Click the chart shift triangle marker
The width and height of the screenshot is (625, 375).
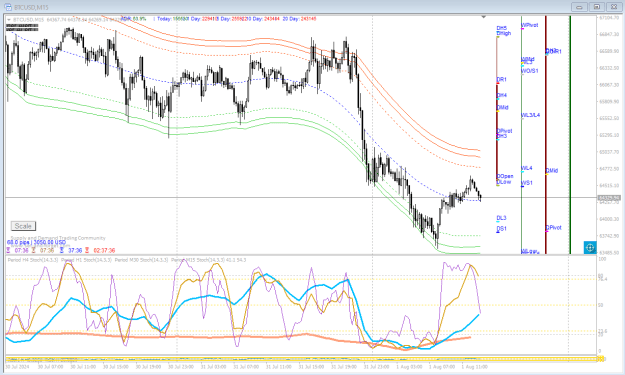[x=483, y=17]
